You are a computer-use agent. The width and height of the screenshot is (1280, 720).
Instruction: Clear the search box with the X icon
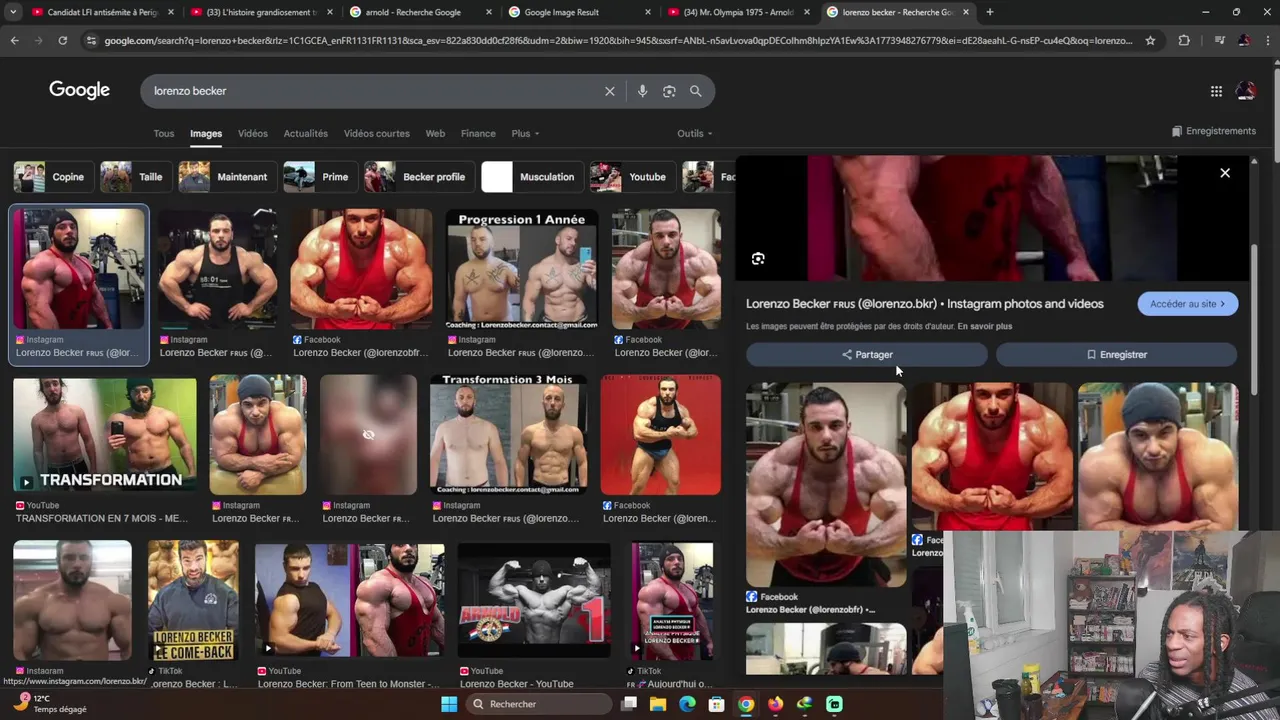(x=609, y=91)
